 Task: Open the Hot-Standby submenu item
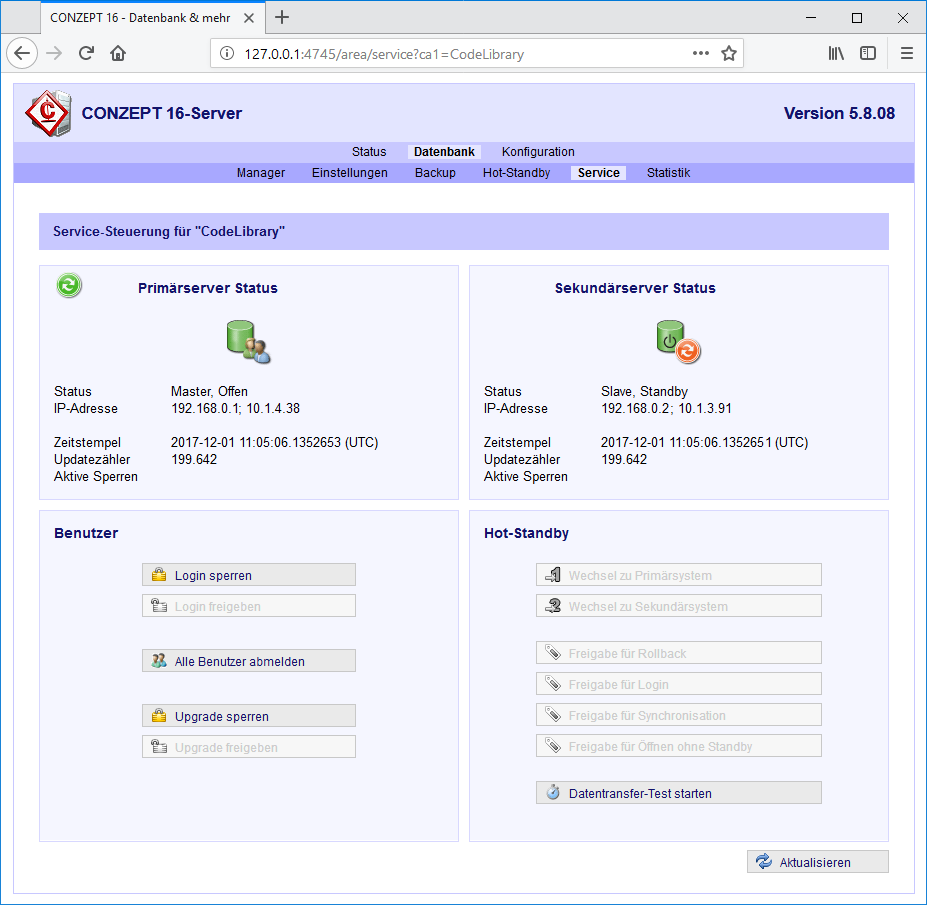(x=516, y=173)
